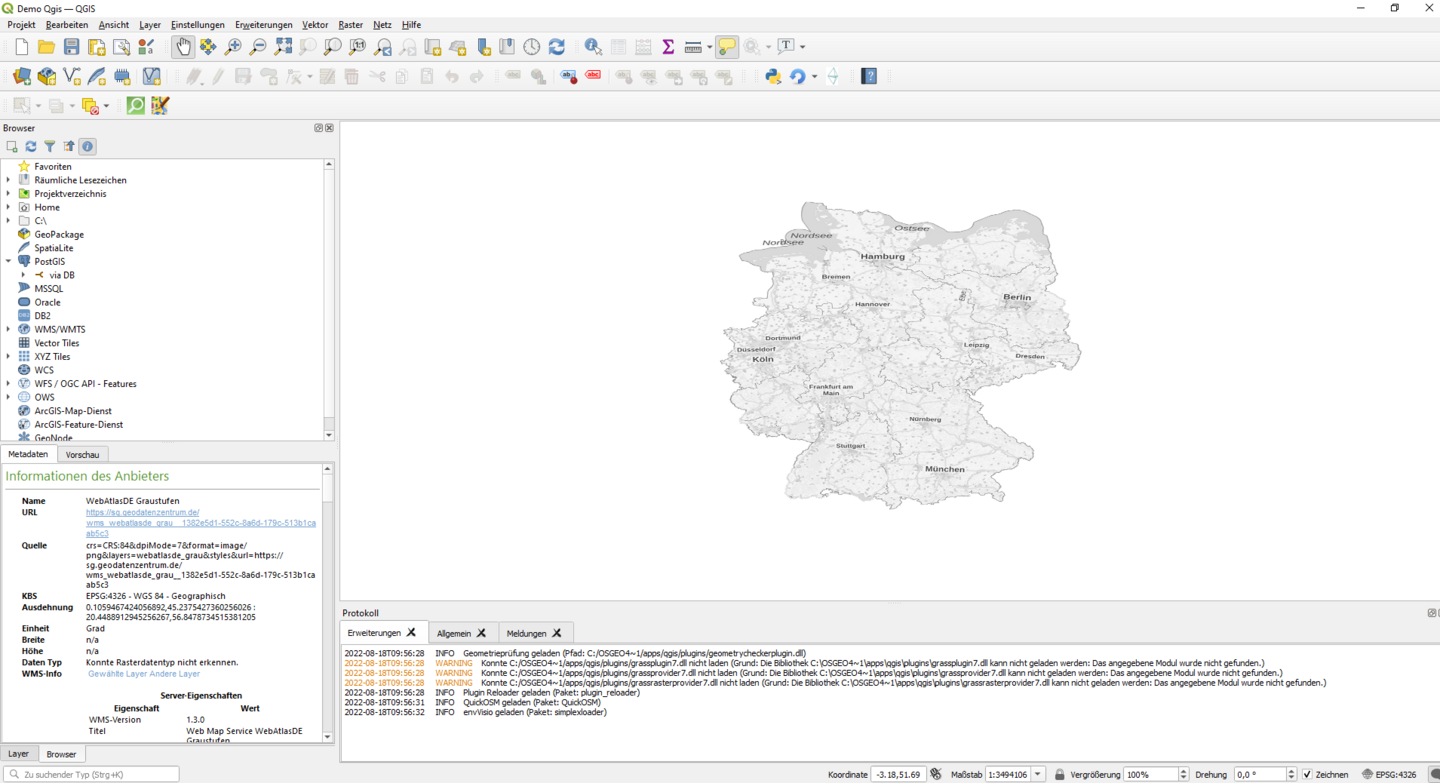Image resolution: width=1440 pixels, height=783 pixels.
Task: Expand WFS / OGC API - Features node
Action: pyautogui.click(x=9, y=383)
